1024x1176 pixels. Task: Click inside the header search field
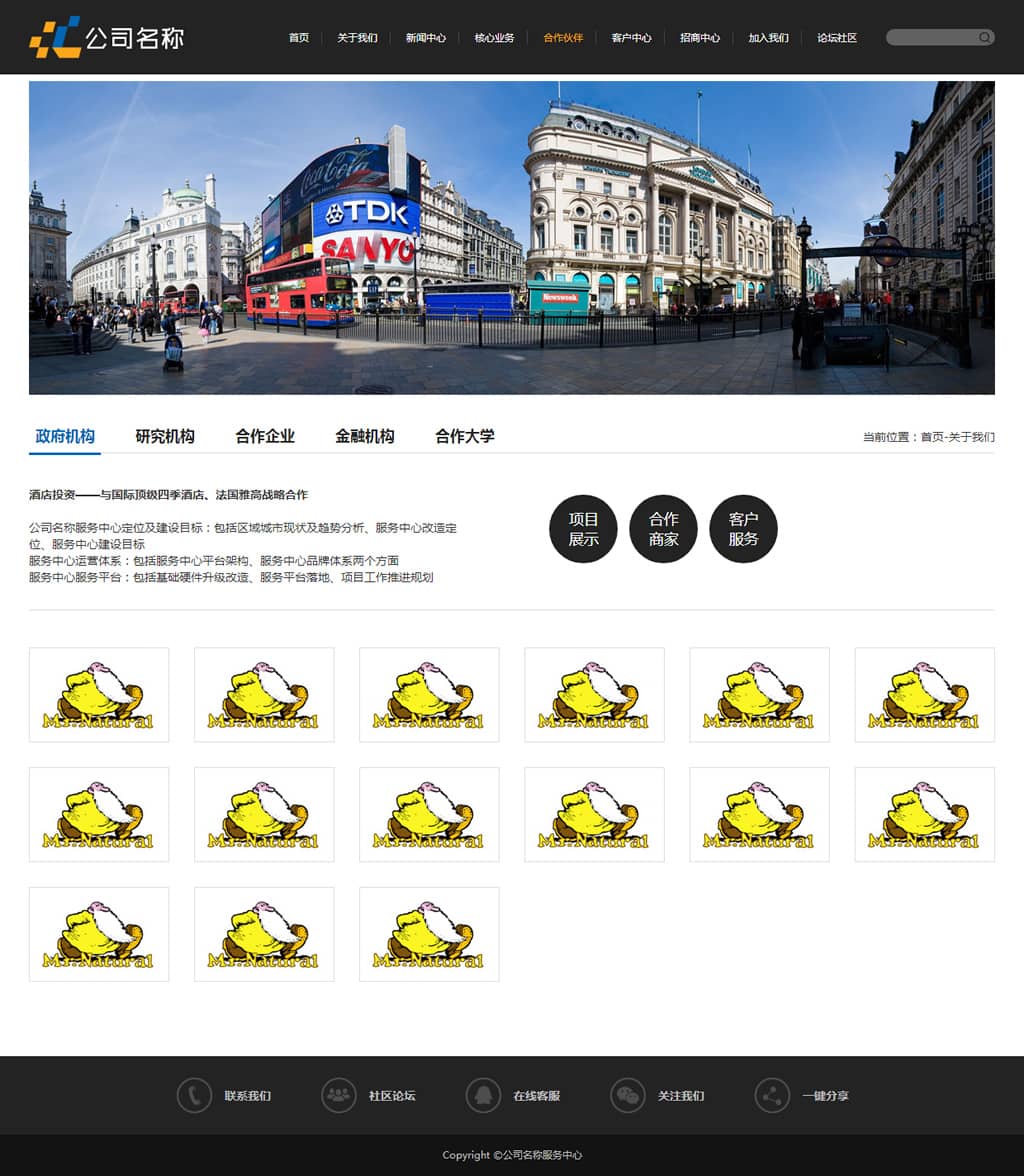(x=930, y=38)
